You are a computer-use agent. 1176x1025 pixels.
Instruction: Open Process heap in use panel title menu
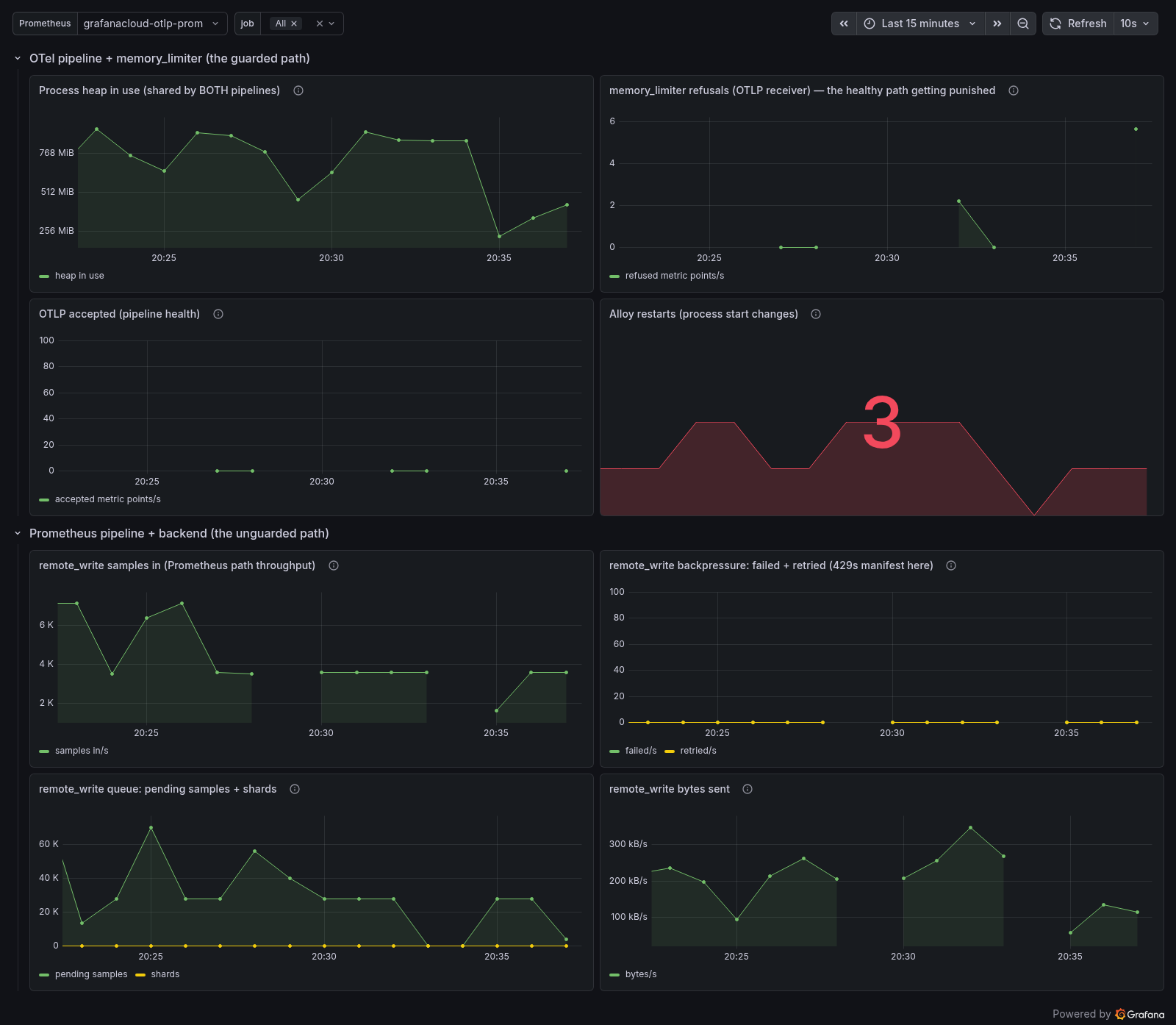[x=159, y=90]
